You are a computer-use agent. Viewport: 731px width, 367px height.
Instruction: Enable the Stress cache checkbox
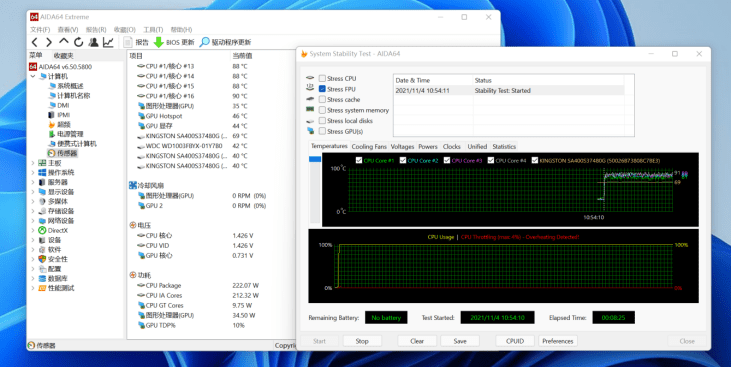point(322,99)
